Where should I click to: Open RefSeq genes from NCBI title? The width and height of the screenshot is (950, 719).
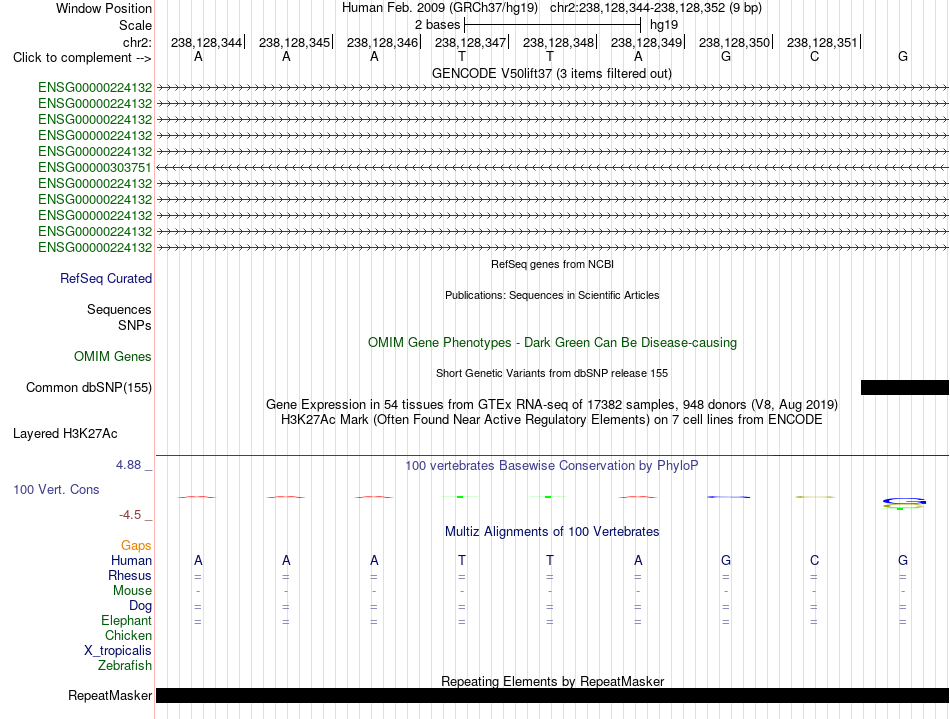[x=552, y=264]
